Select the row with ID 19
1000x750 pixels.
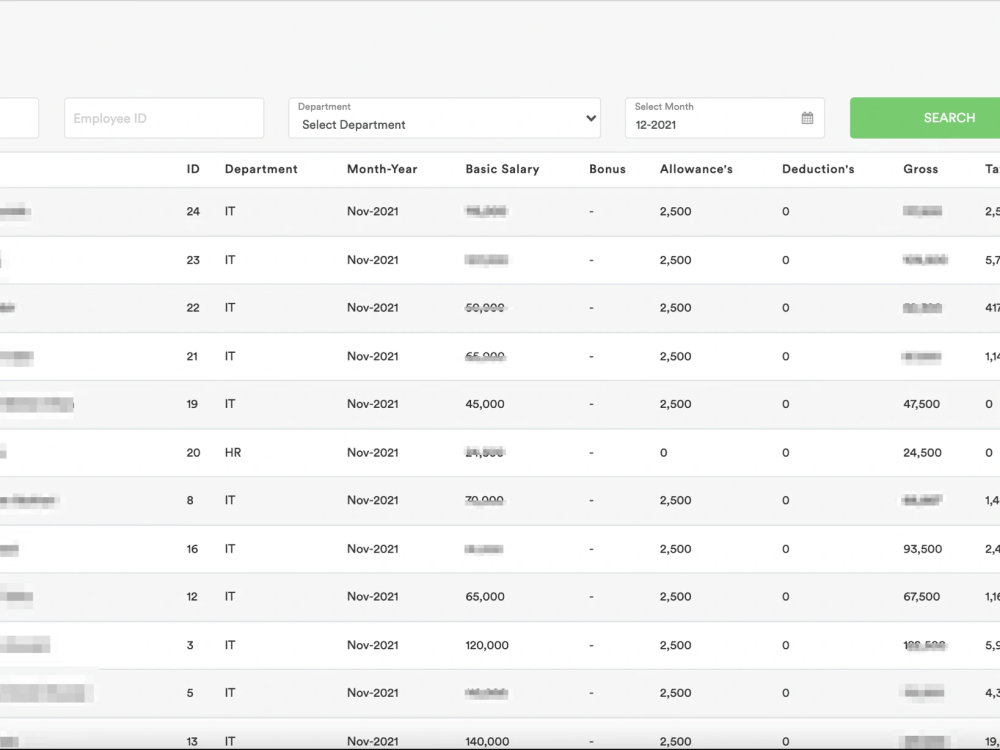click(500, 404)
